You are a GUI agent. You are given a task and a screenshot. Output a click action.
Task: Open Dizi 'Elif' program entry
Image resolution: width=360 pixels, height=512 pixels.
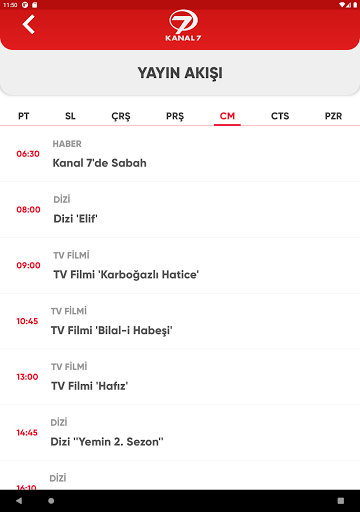[180, 210]
